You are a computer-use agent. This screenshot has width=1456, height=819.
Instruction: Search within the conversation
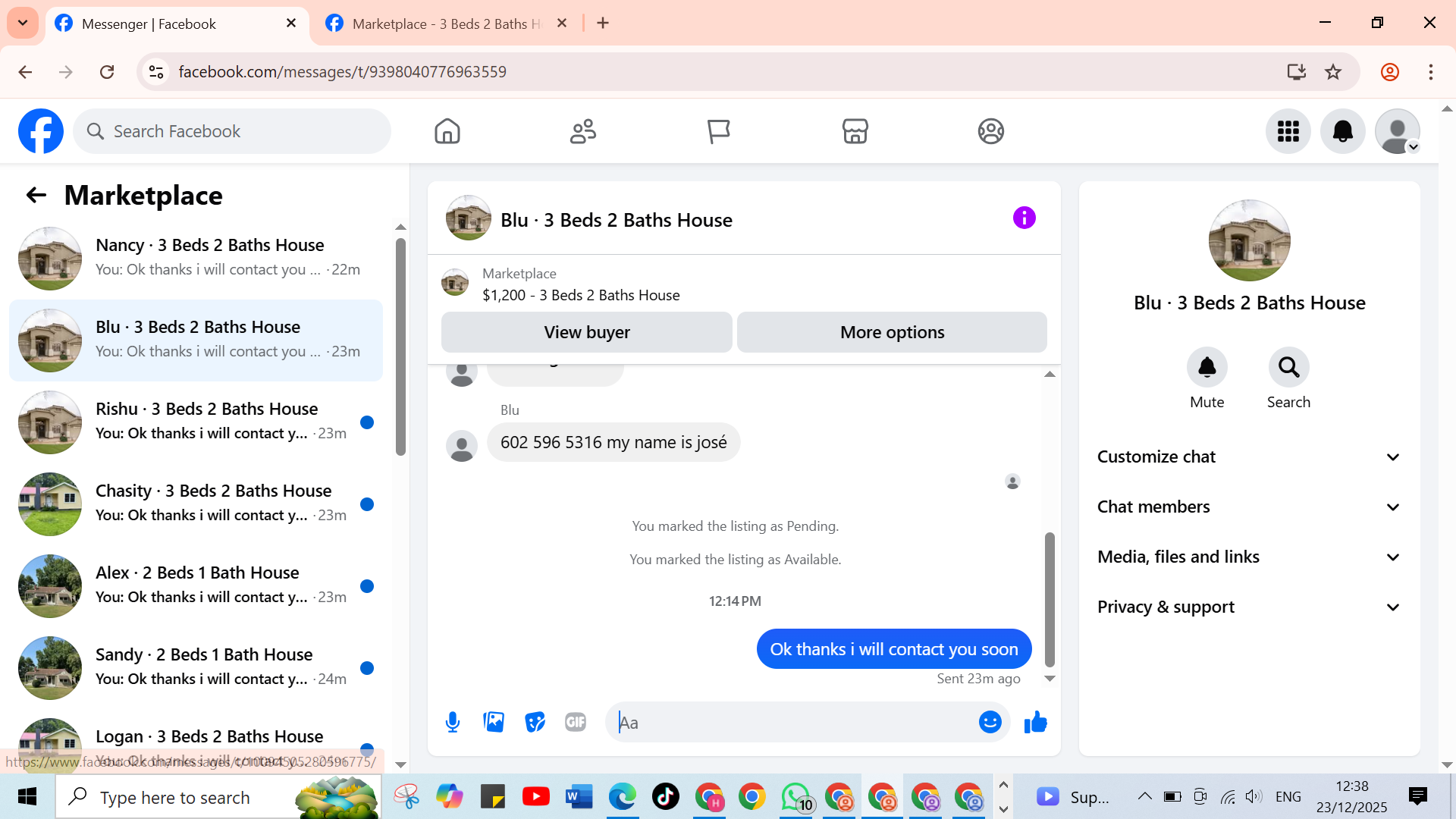[1288, 368]
